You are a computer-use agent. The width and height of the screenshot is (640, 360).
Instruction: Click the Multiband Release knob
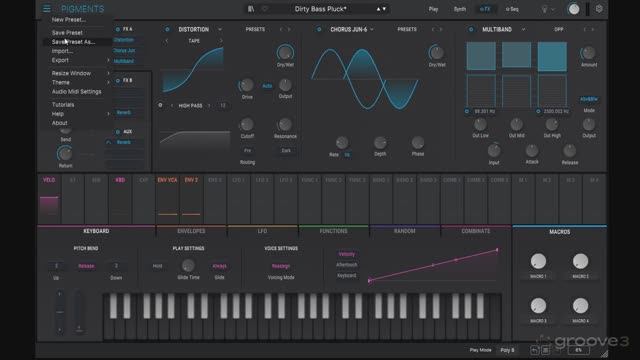point(569,151)
